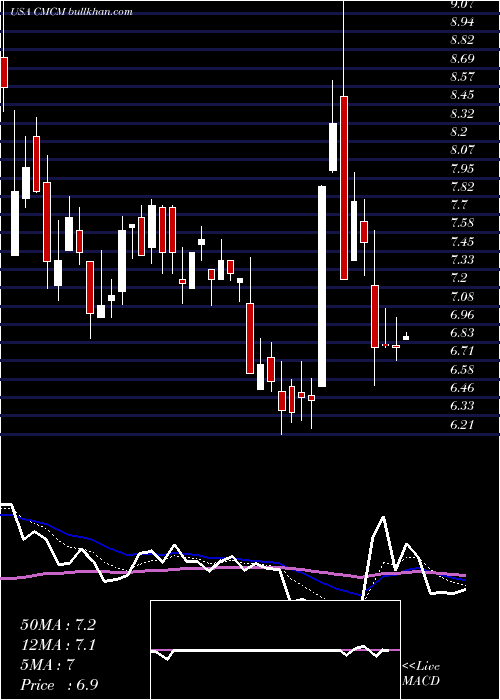Select the 8.94 price axis label

click(462, 22)
